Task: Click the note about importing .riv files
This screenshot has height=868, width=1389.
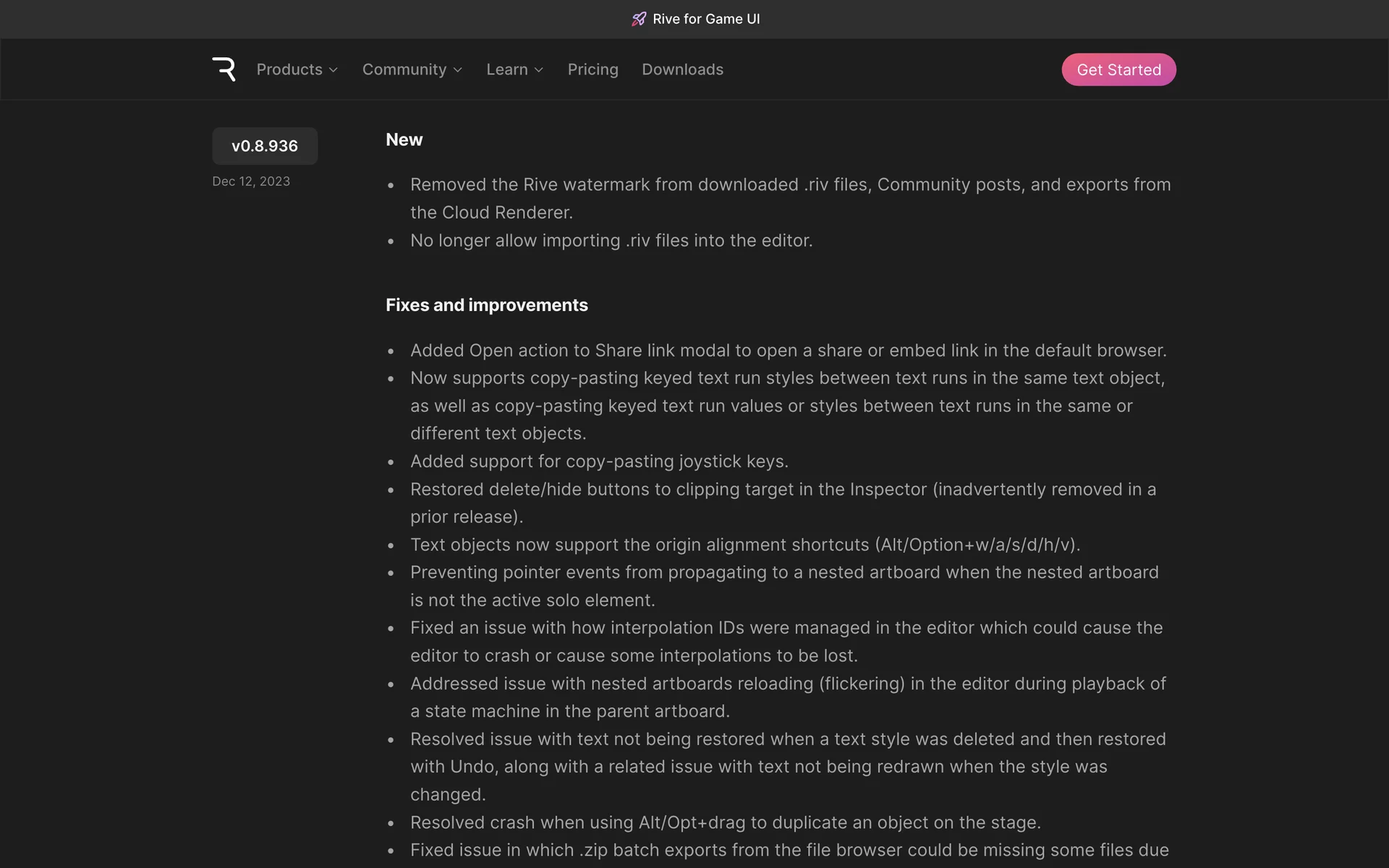Action: (611, 240)
